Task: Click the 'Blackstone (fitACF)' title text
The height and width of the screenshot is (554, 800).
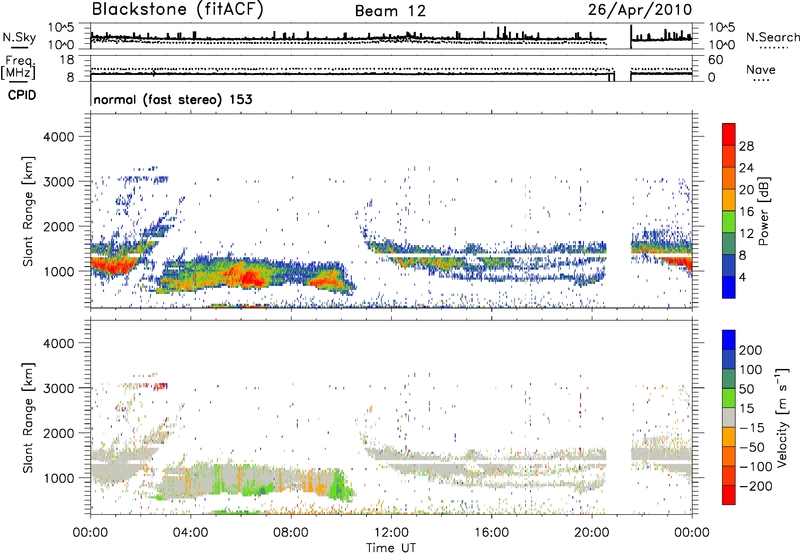Action: [x=177, y=10]
